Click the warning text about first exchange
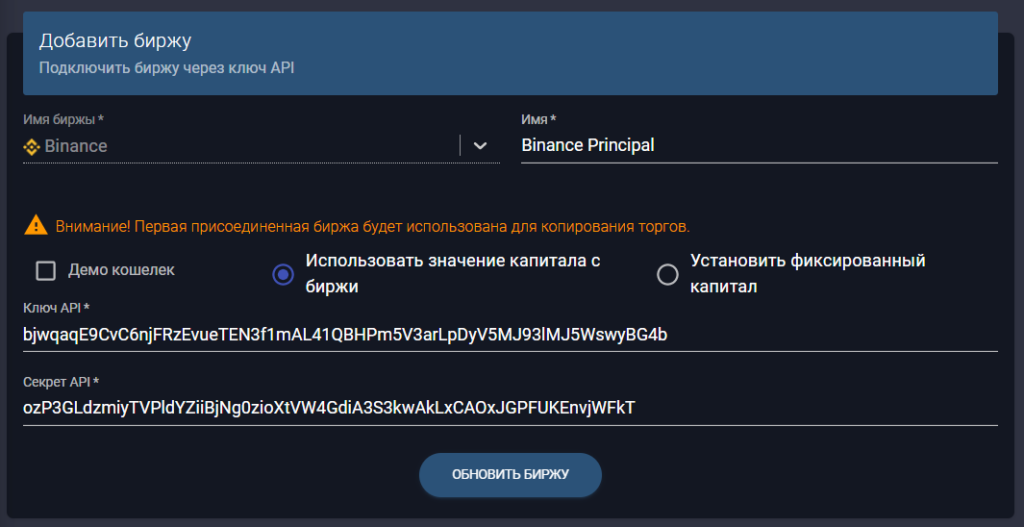Image resolution: width=1024 pixels, height=527 pixels. [x=373, y=227]
